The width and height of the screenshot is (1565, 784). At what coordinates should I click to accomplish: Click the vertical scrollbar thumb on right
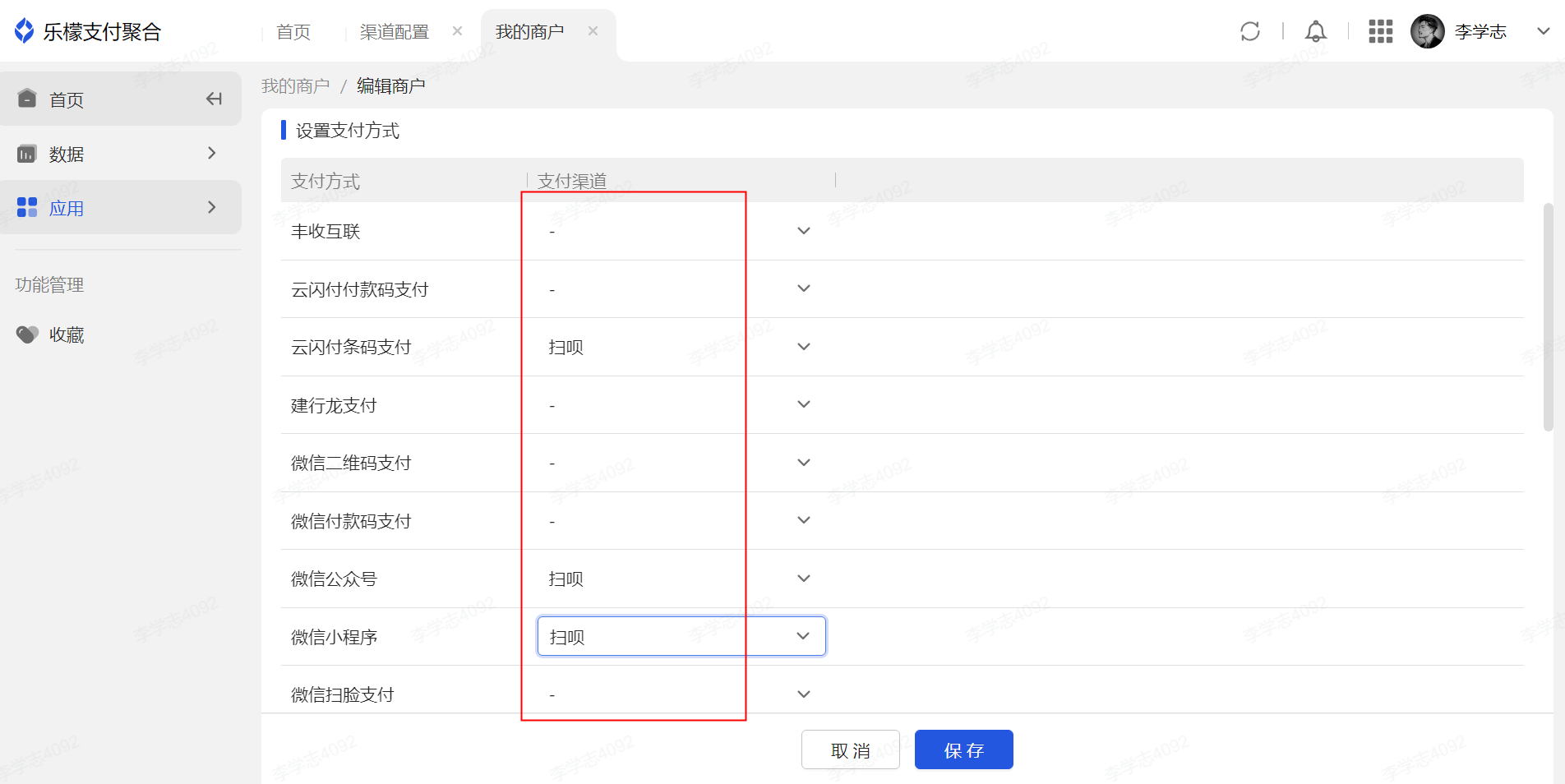click(x=1548, y=316)
